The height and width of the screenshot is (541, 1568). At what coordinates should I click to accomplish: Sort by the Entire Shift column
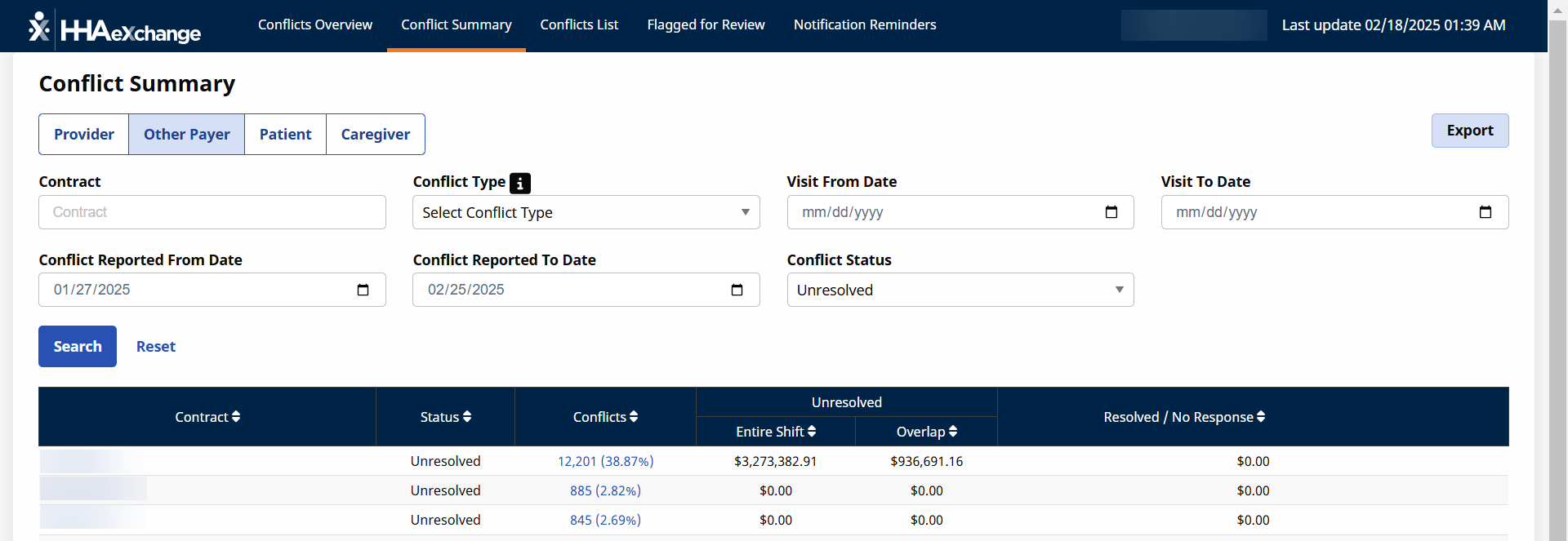click(812, 432)
